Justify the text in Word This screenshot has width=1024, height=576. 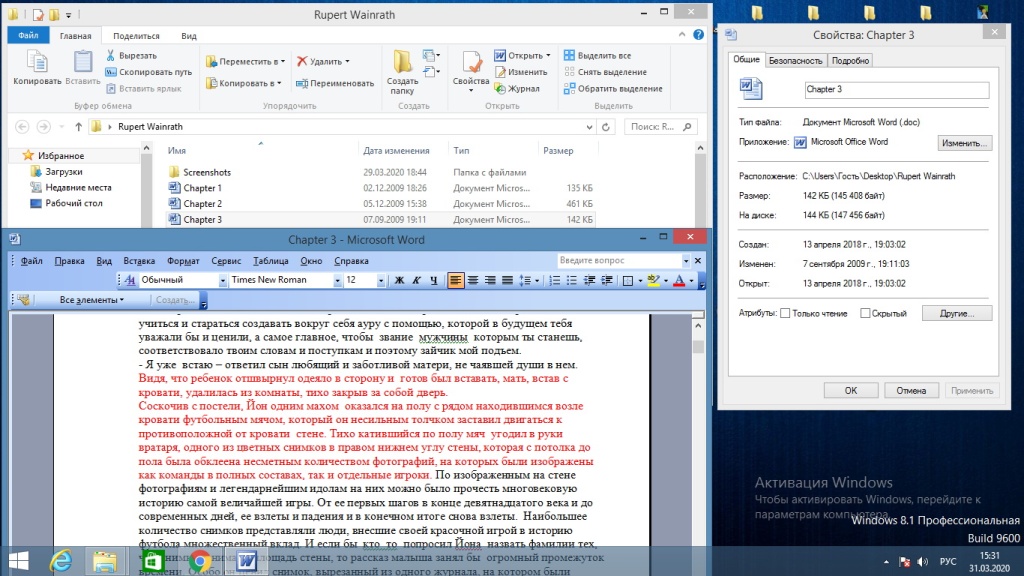point(507,280)
